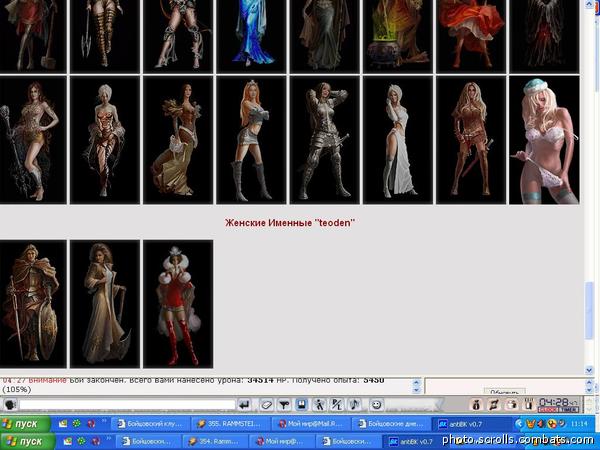Open the chat filter funnel icon
The image size is (600, 450).
click(284, 404)
